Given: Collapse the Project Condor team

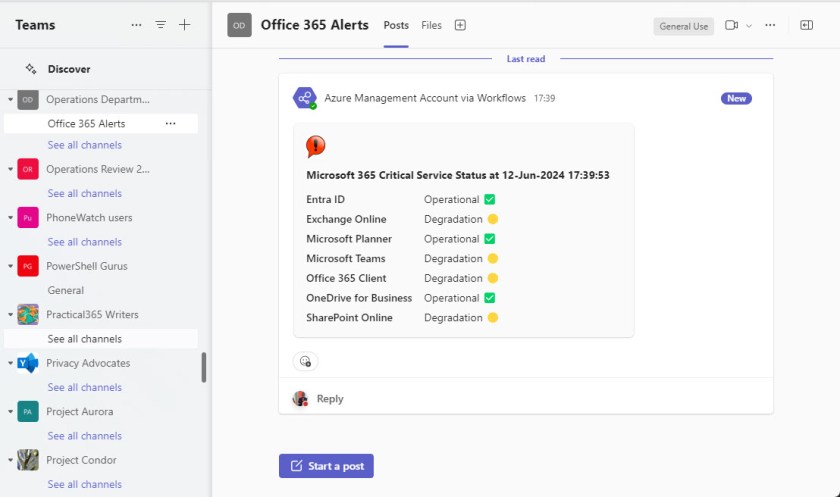Looking at the screenshot, I should point(10,460).
